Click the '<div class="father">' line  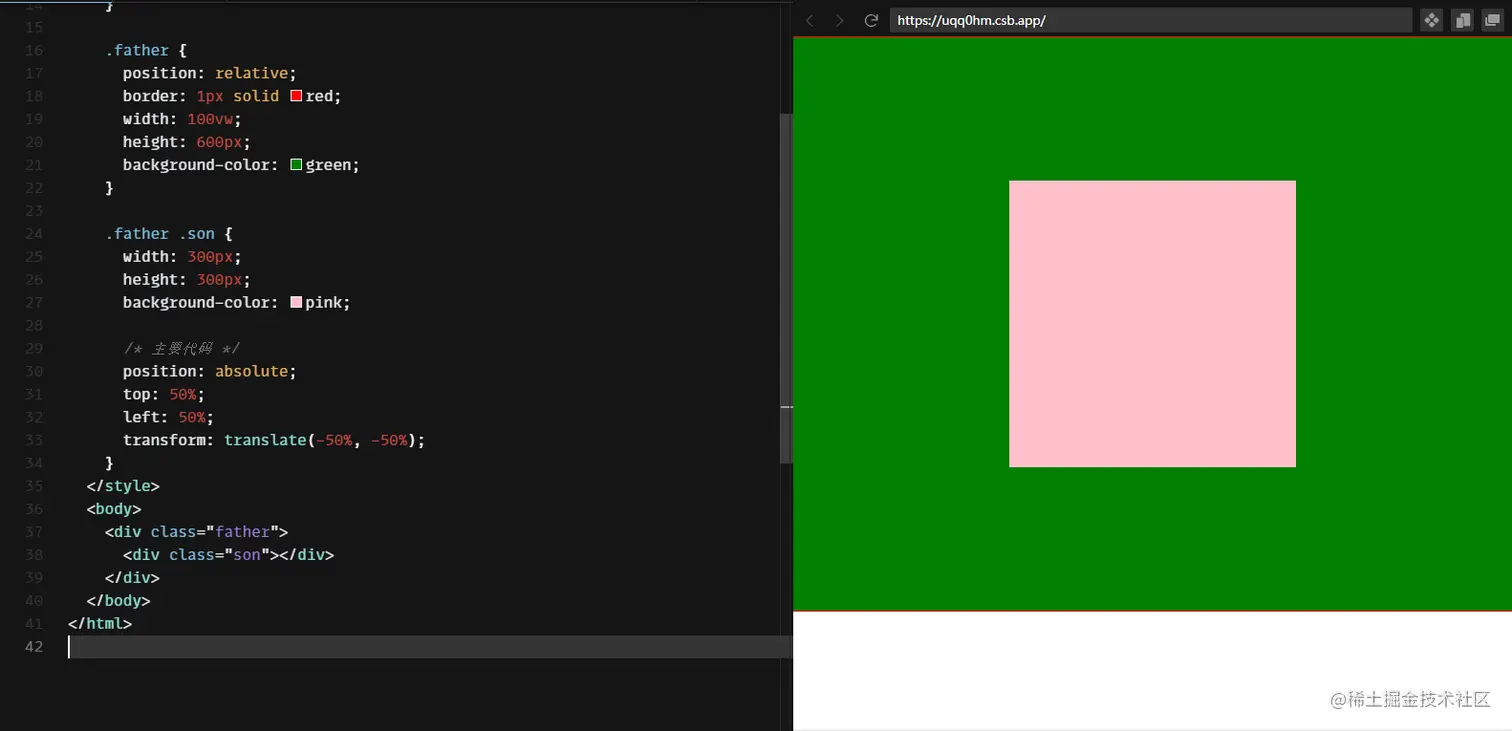click(x=196, y=532)
